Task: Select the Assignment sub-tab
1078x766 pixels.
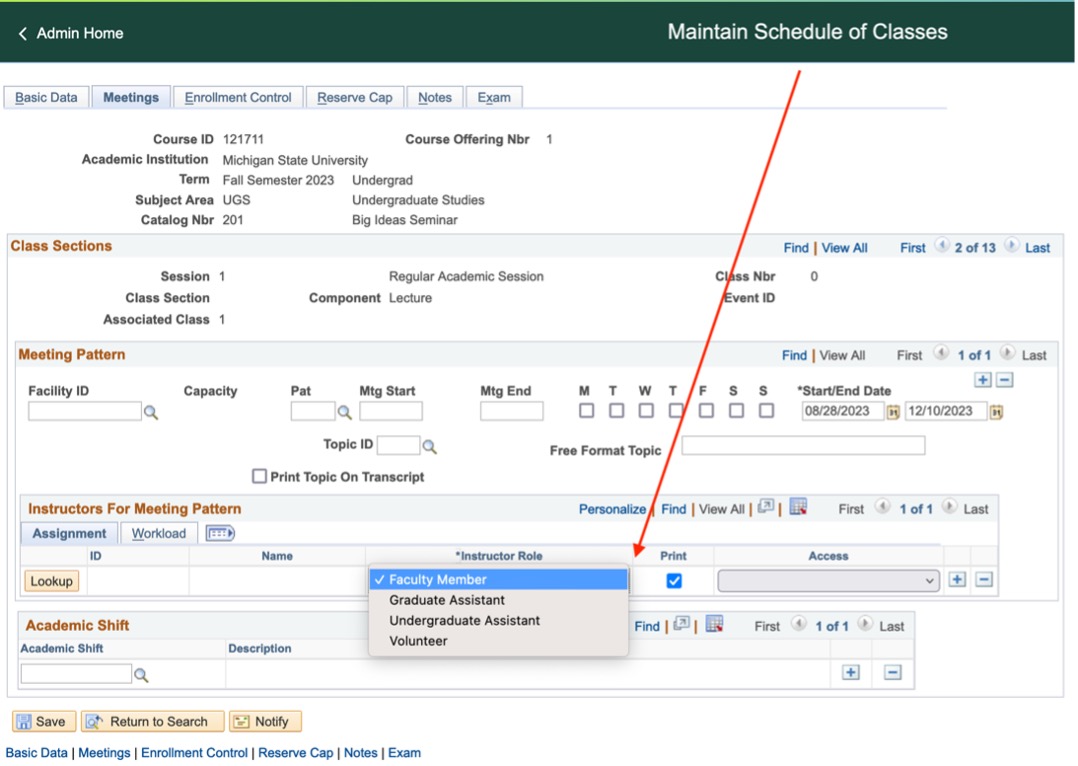Action: click(x=69, y=534)
